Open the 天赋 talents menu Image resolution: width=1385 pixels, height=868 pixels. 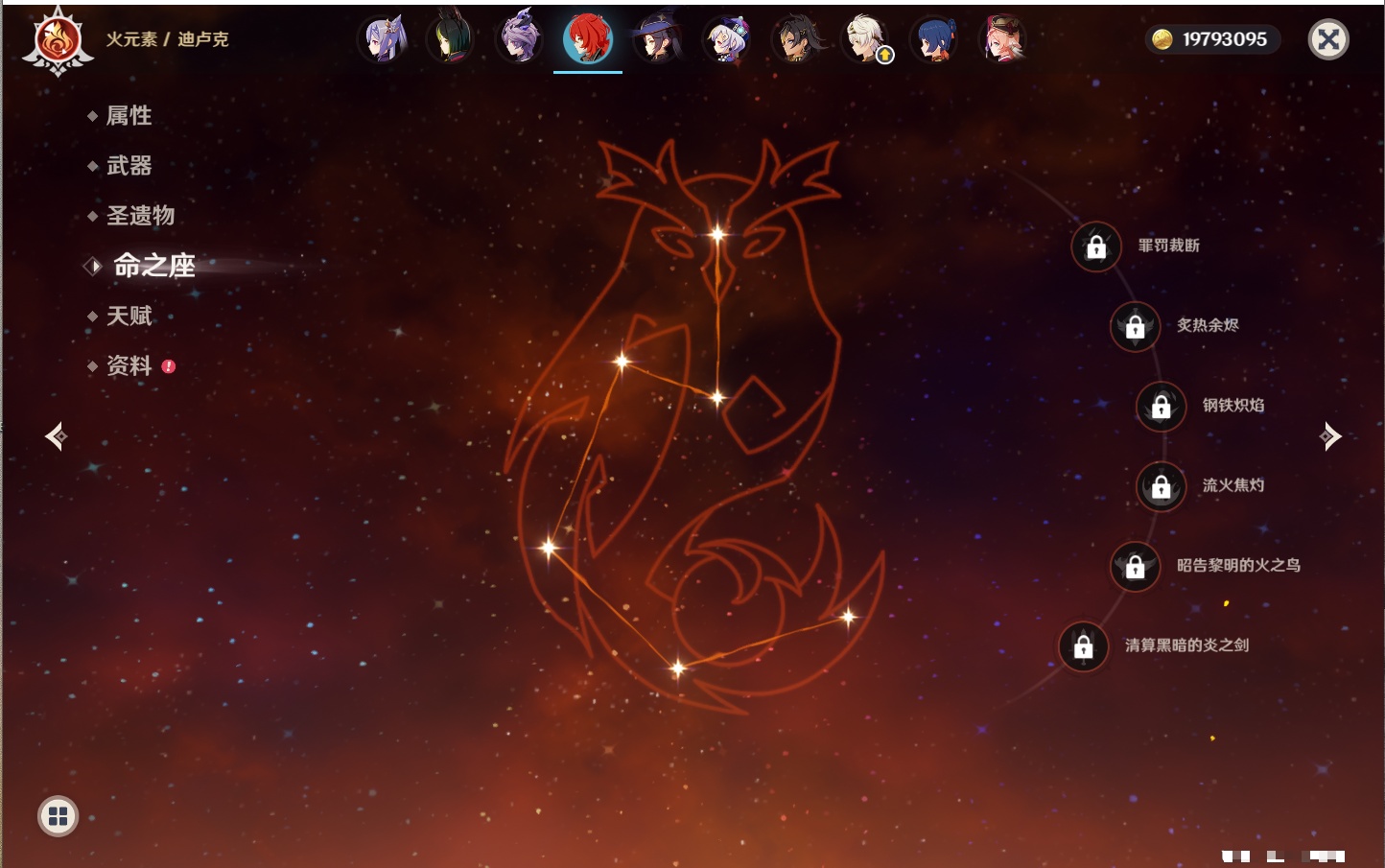click(x=129, y=316)
